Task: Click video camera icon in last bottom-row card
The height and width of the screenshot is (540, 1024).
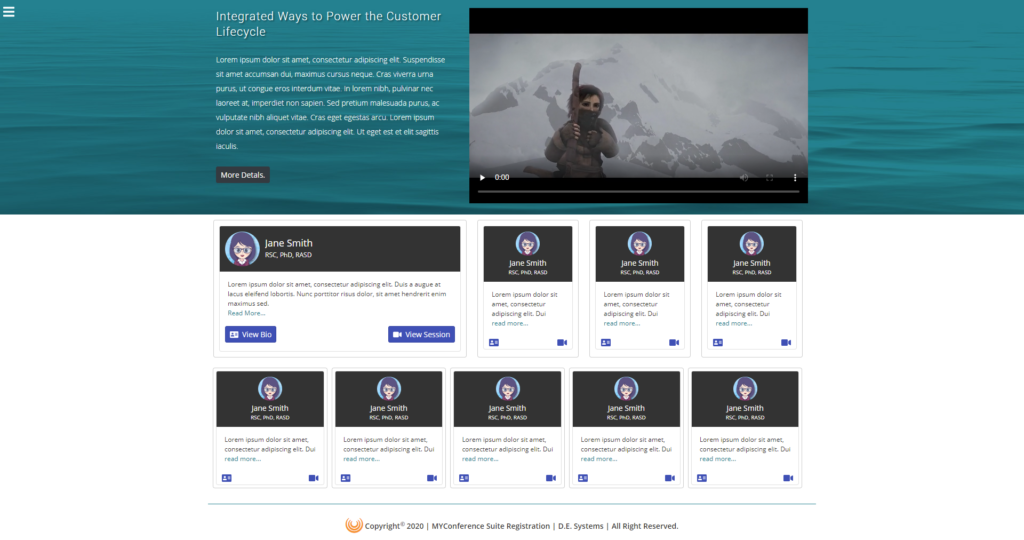Action: point(788,478)
